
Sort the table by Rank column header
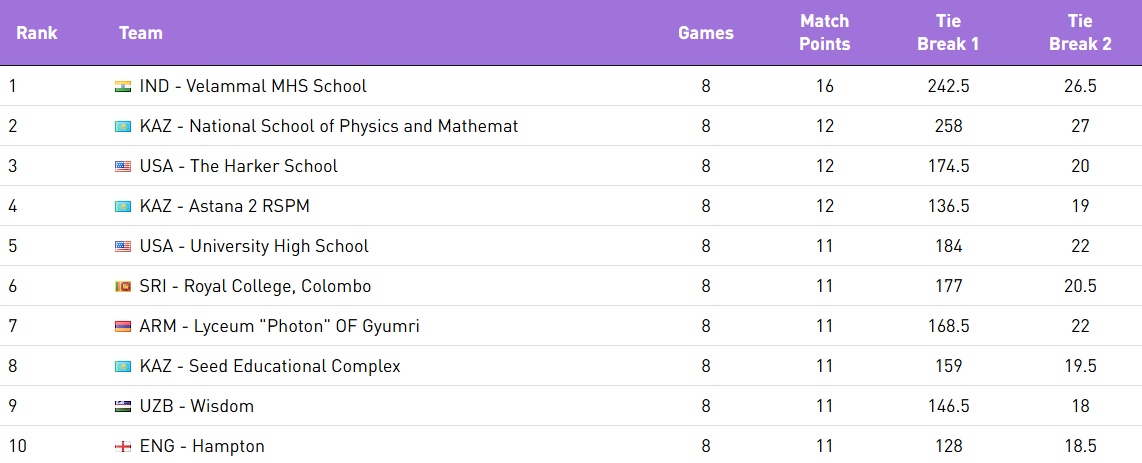point(36,33)
